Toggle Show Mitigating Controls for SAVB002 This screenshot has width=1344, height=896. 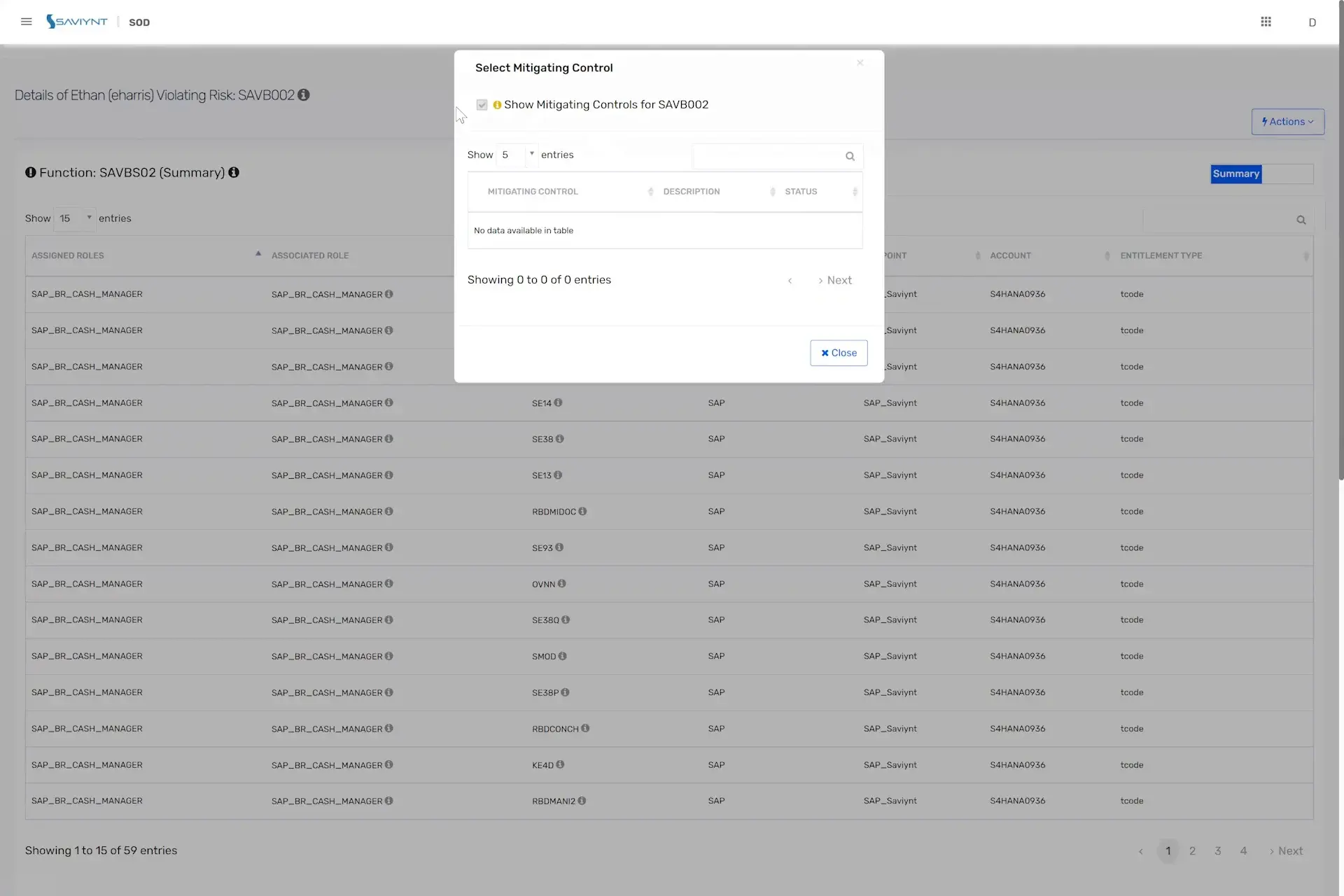pyautogui.click(x=481, y=104)
